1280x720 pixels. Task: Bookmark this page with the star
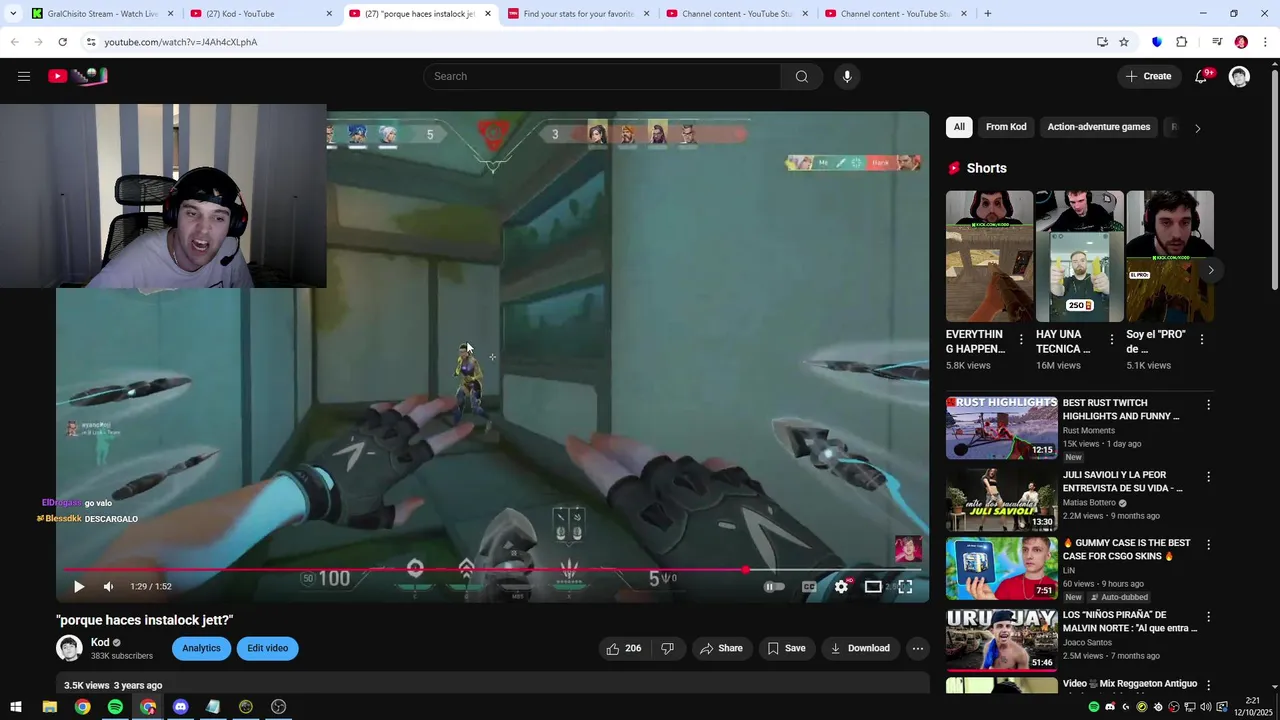click(1124, 42)
